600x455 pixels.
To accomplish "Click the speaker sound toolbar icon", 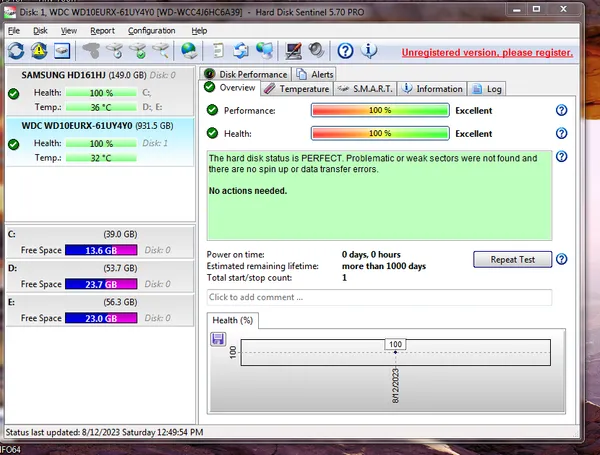I will pyautogui.click(x=316, y=51).
